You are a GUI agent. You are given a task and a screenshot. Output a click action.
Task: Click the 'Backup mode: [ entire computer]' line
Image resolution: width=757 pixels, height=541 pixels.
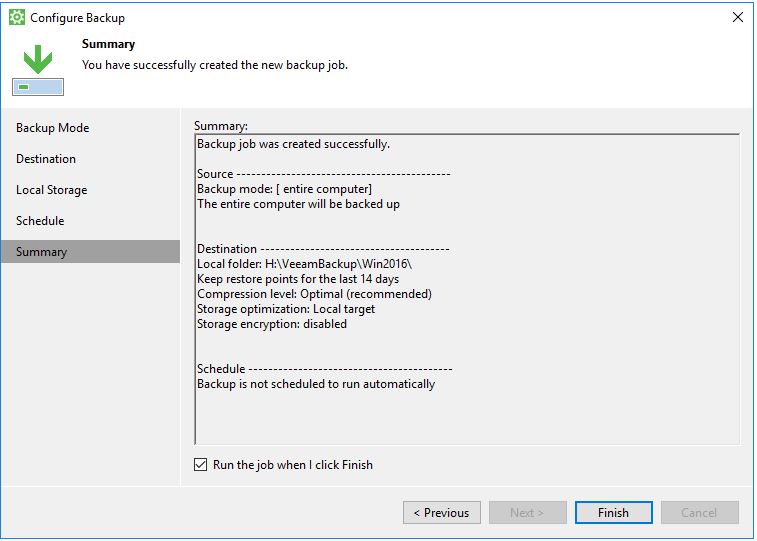pos(284,189)
